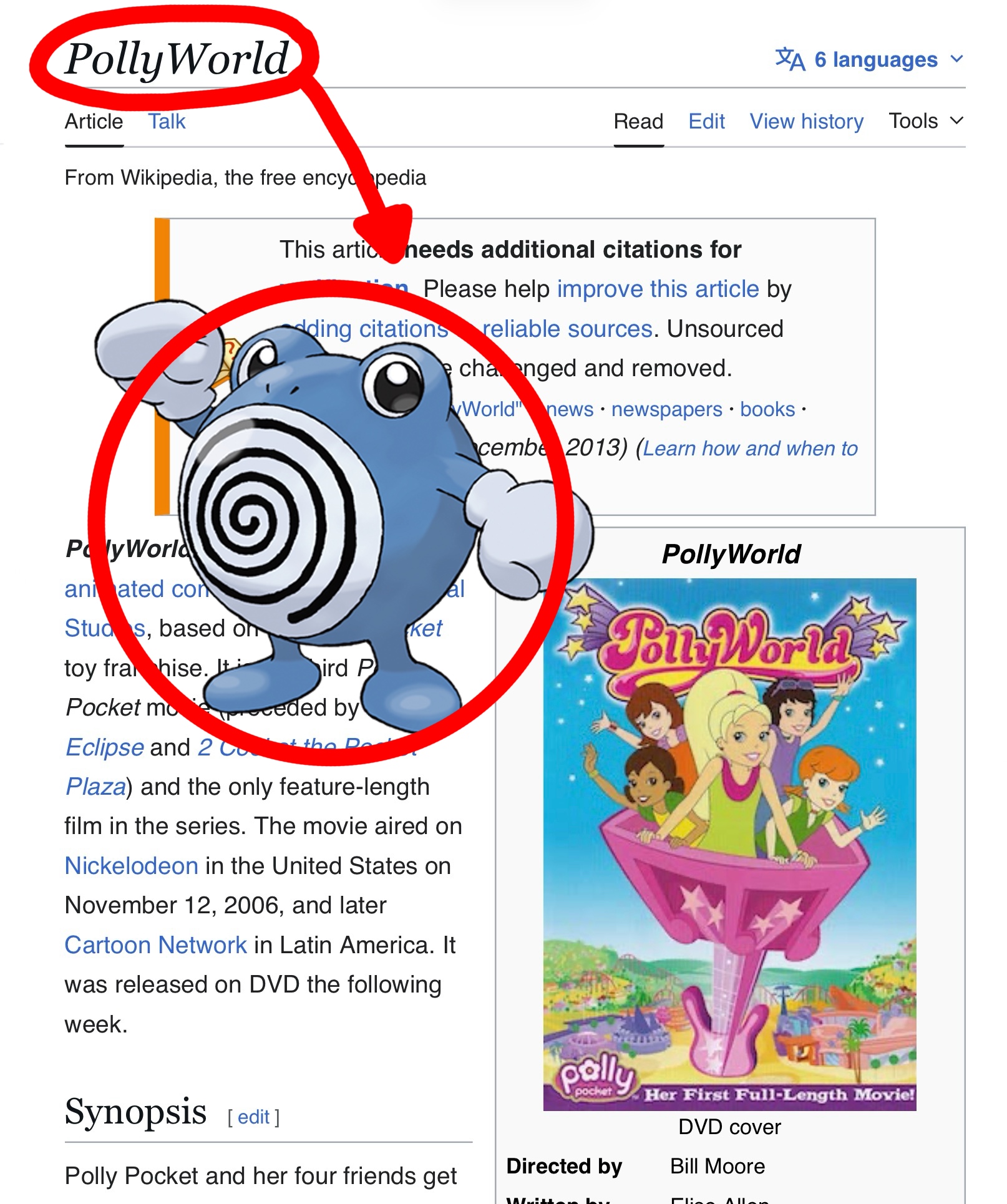Screen dimensions: 1007x1204
Task: Open the 'Learn how and when to' link
Action: [x=751, y=449]
